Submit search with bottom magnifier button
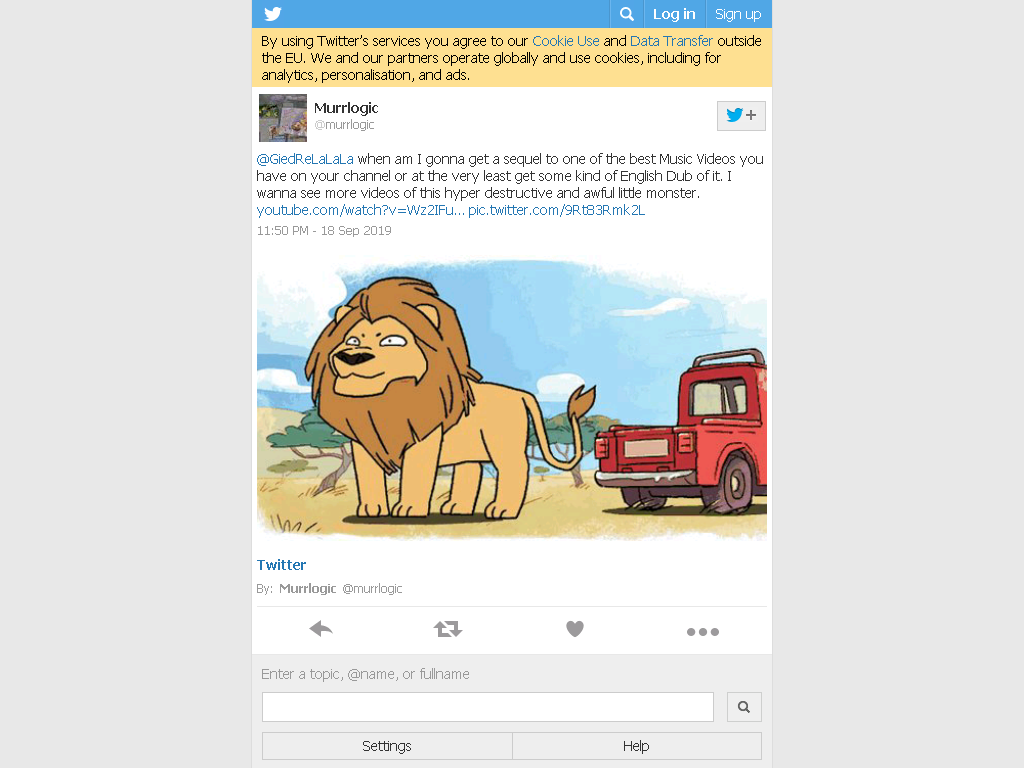 [x=744, y=707]
